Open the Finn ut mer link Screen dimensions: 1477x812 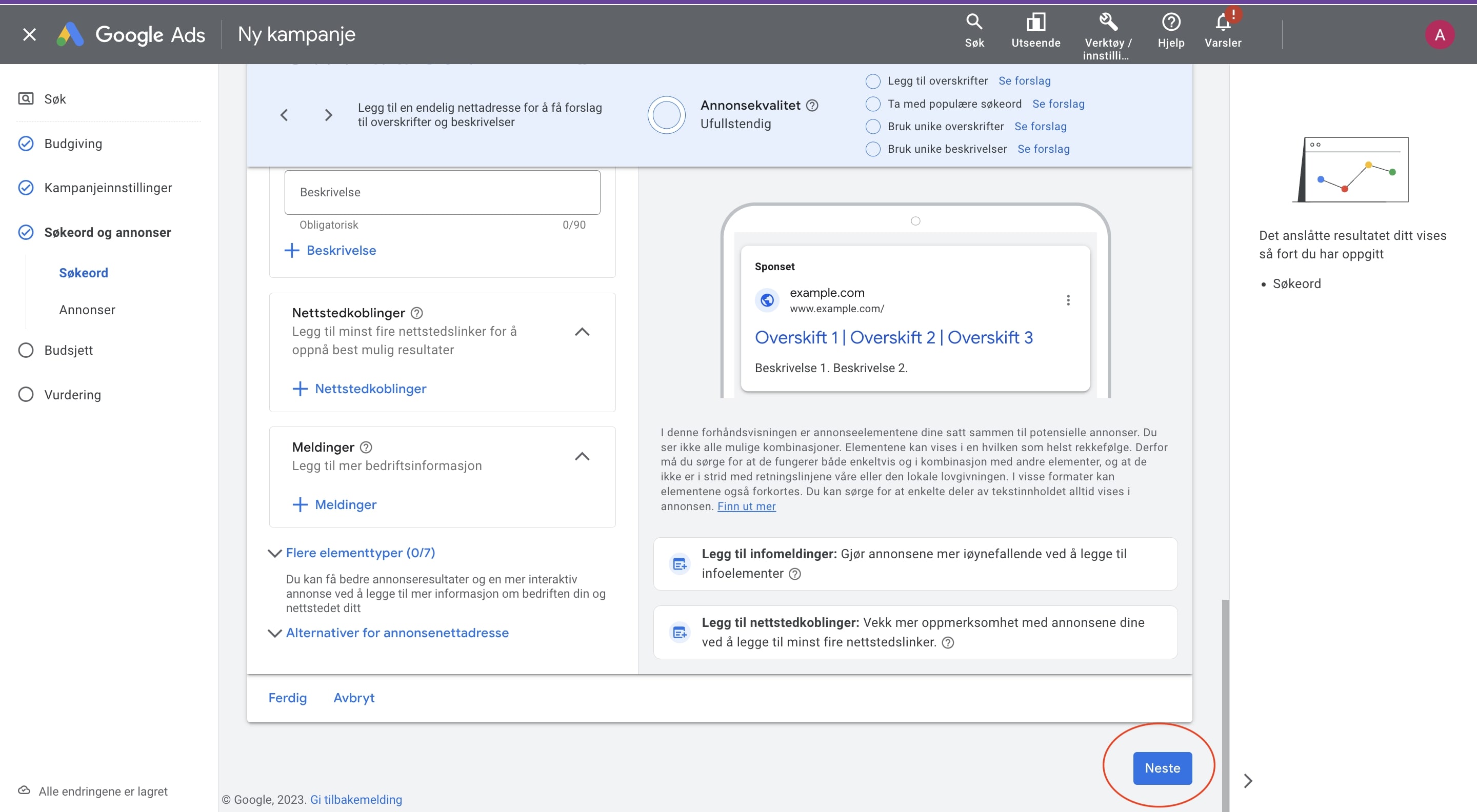[746, 506]
